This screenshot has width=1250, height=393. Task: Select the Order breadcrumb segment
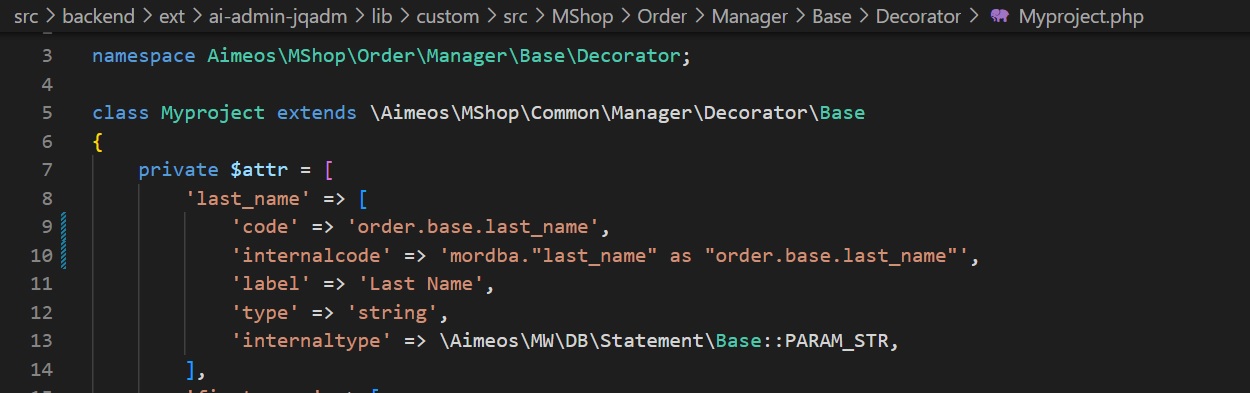click(661, 17)
